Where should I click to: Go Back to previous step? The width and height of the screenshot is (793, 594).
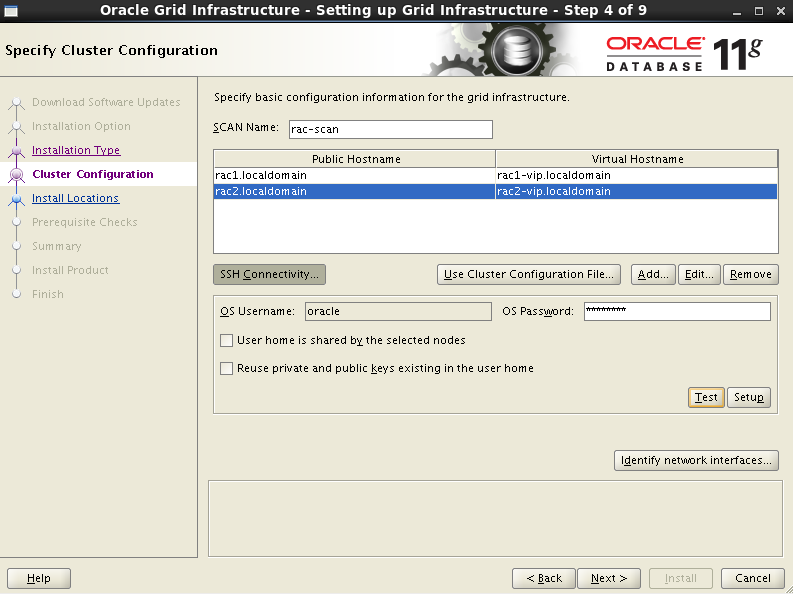(x=544, y=578)
